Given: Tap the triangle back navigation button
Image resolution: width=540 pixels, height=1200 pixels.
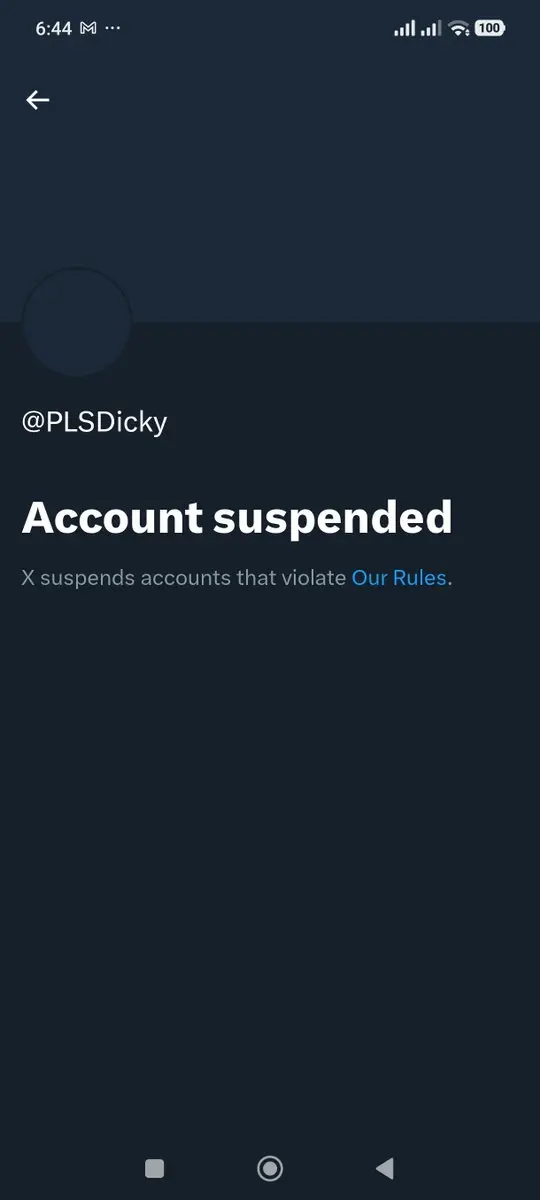Looking at the screenshot, I should click(x=384, y=1168).
